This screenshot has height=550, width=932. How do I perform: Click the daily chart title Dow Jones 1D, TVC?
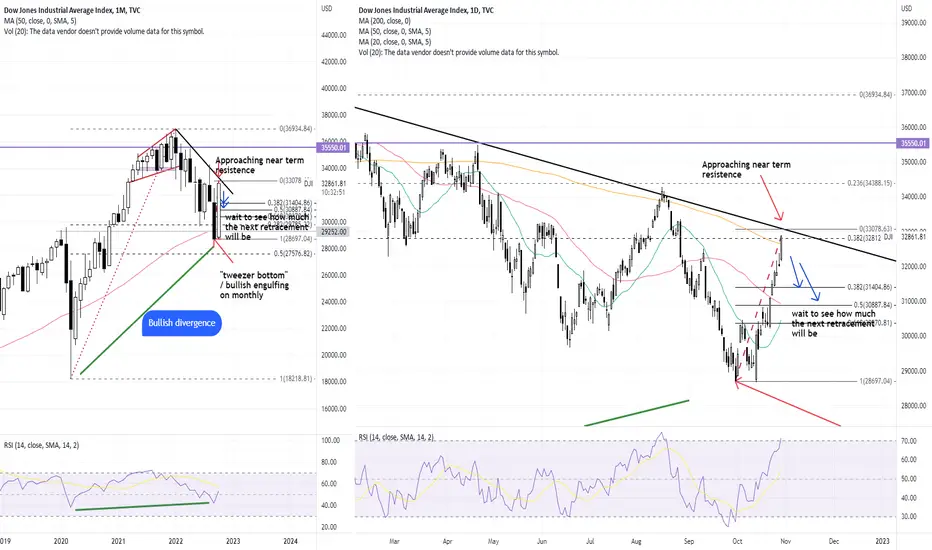click(426, 10)
